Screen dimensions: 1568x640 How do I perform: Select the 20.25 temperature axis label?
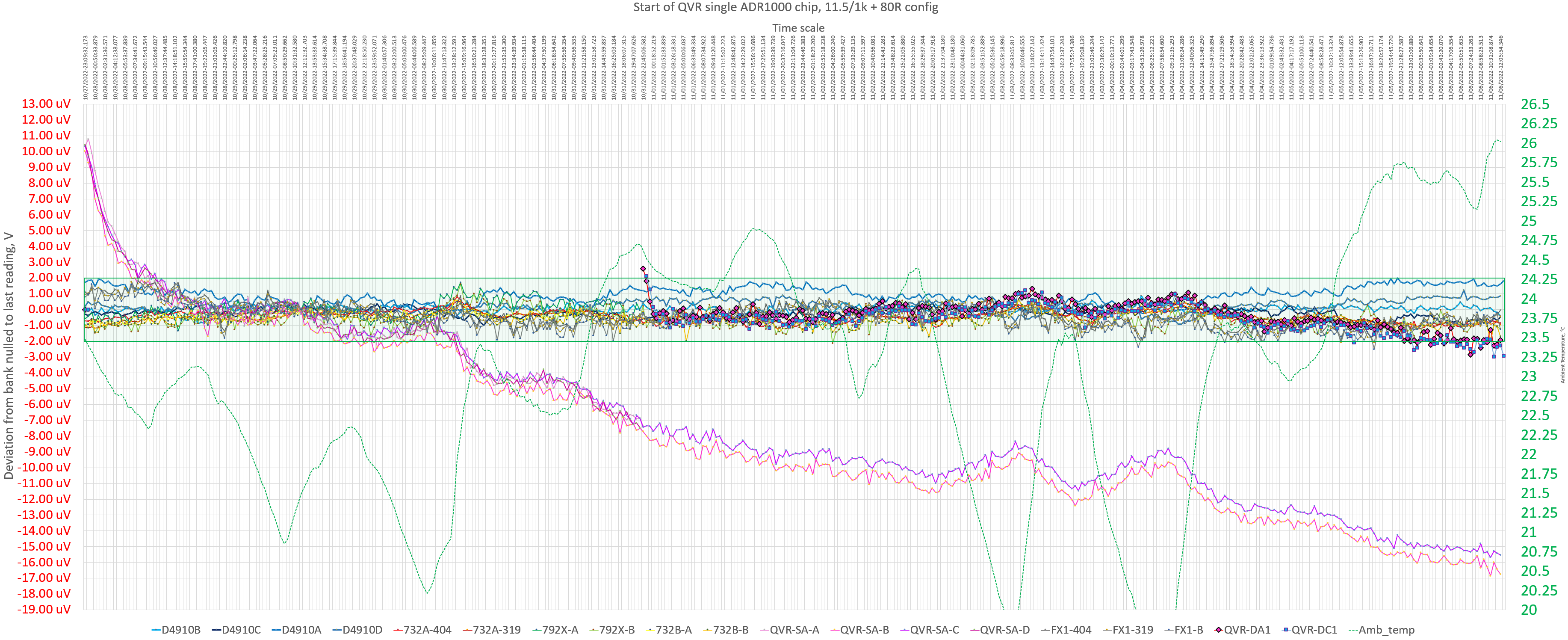[1539, 591]
